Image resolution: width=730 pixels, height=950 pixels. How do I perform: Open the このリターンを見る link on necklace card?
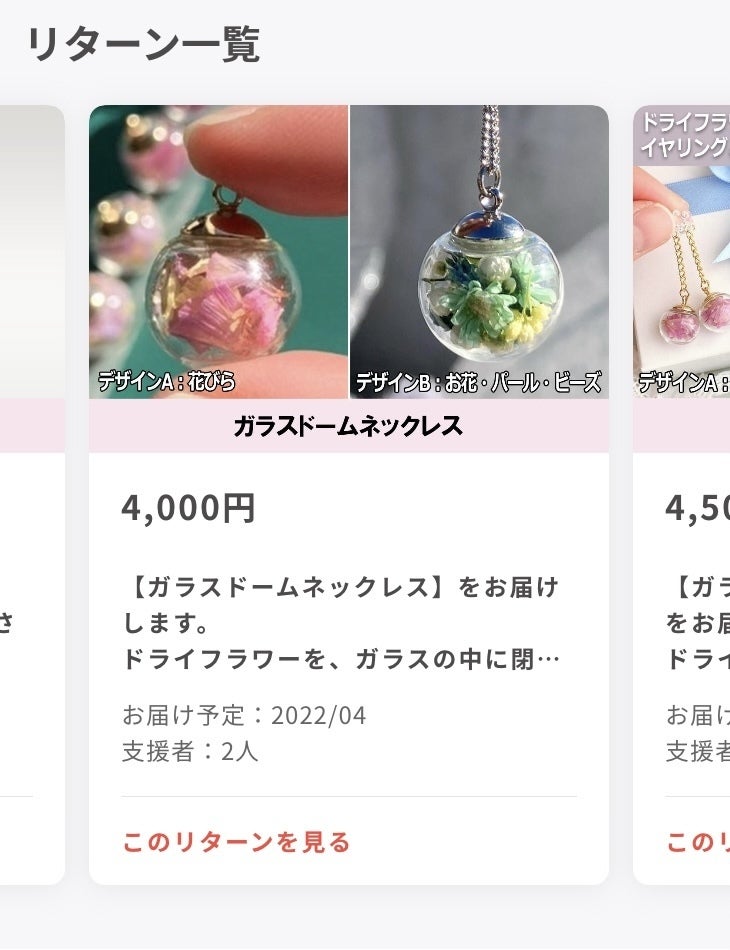(236, 842)
